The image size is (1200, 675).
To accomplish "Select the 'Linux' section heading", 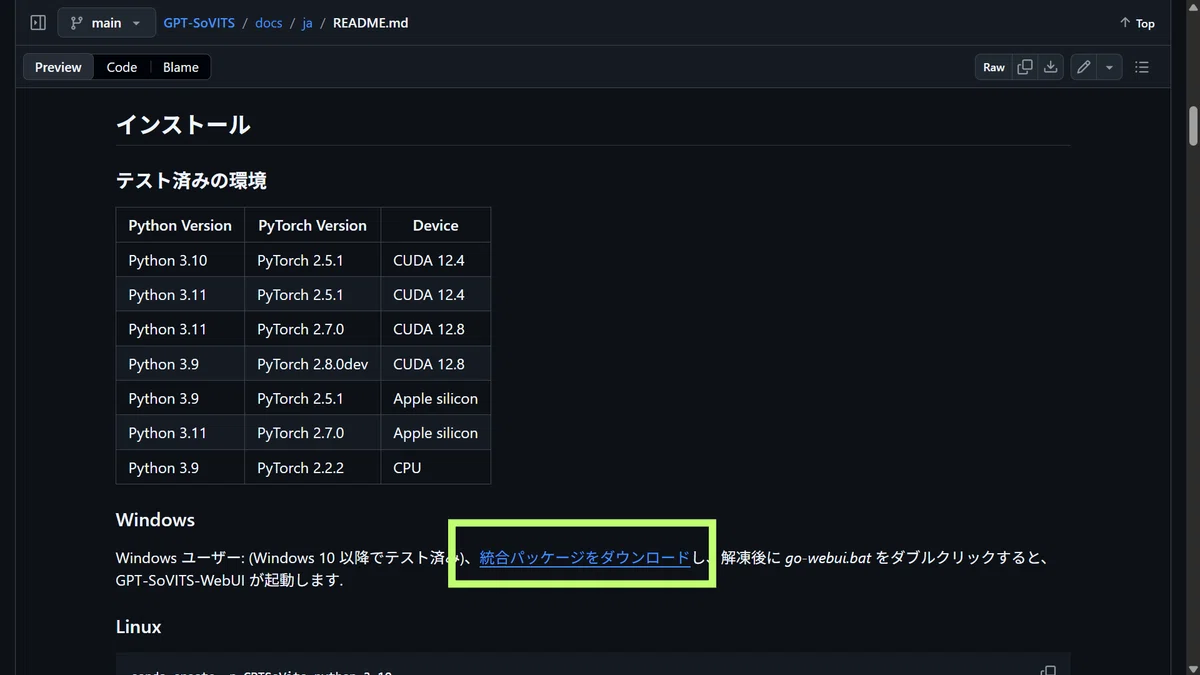I will [x=139, y=627].
